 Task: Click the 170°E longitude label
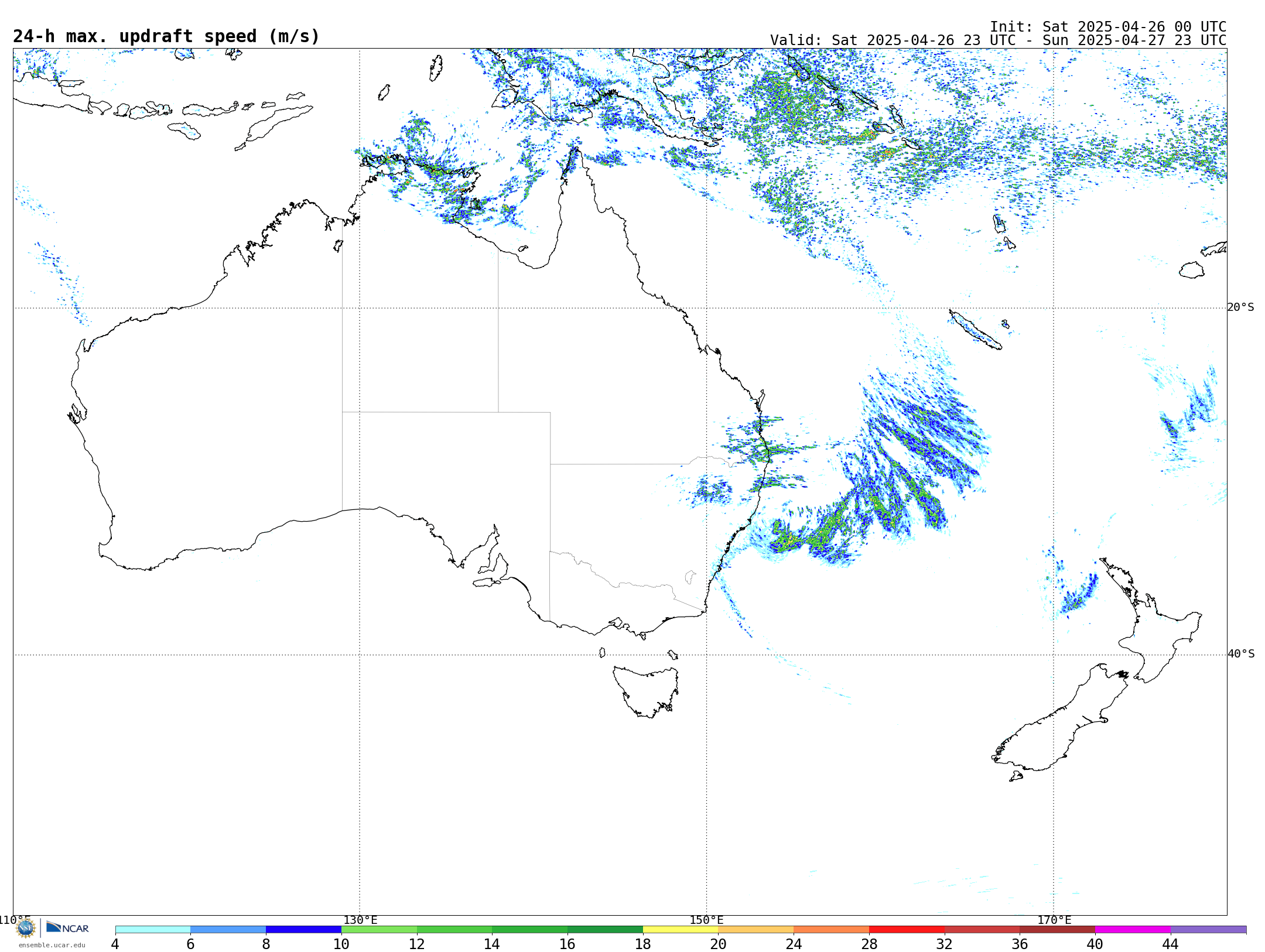(1054, 920)
